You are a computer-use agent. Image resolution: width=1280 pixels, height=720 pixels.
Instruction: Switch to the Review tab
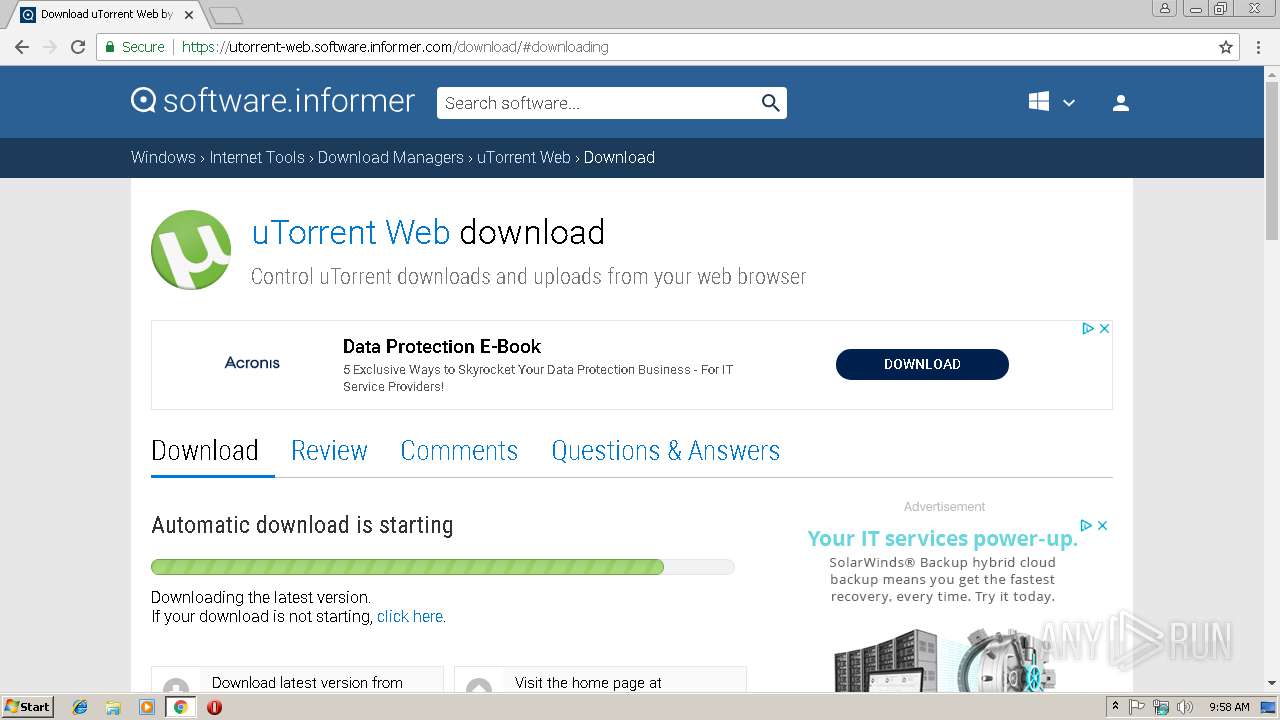coord(329,451)
